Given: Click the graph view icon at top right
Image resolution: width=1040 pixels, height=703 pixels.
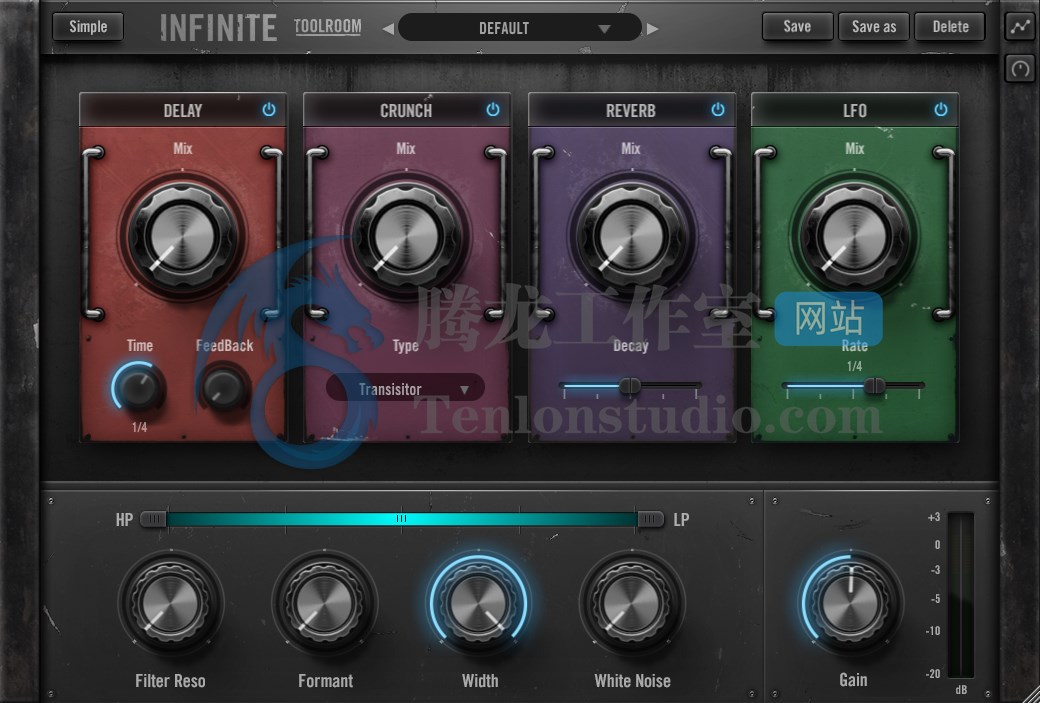Looking at the screenshot, I should pos(1020,27).
